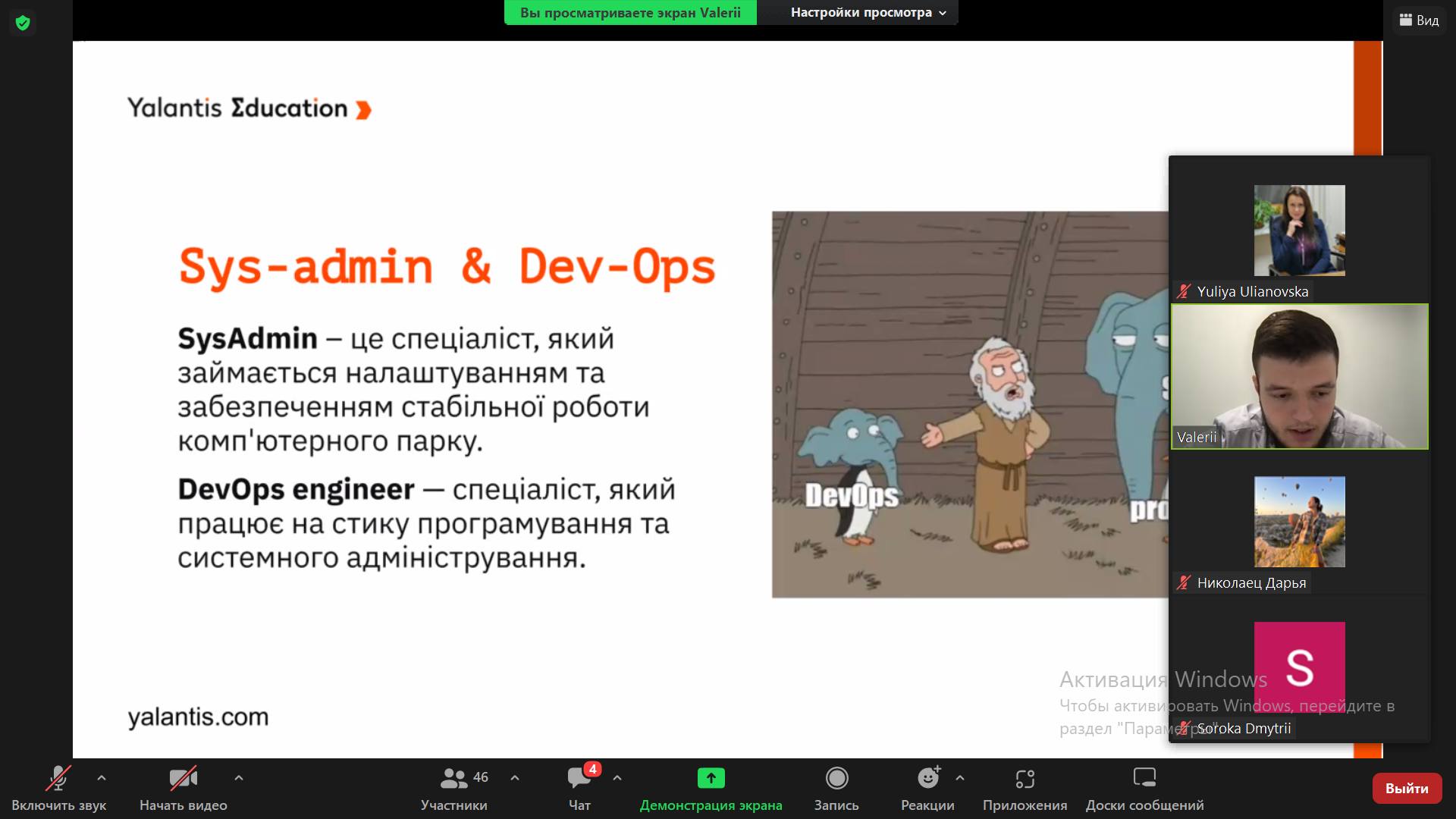Click the 'DevOps engineer' bold term on slide
Viewport: 1456px width, 819px height.
click(x=296, y=489)
